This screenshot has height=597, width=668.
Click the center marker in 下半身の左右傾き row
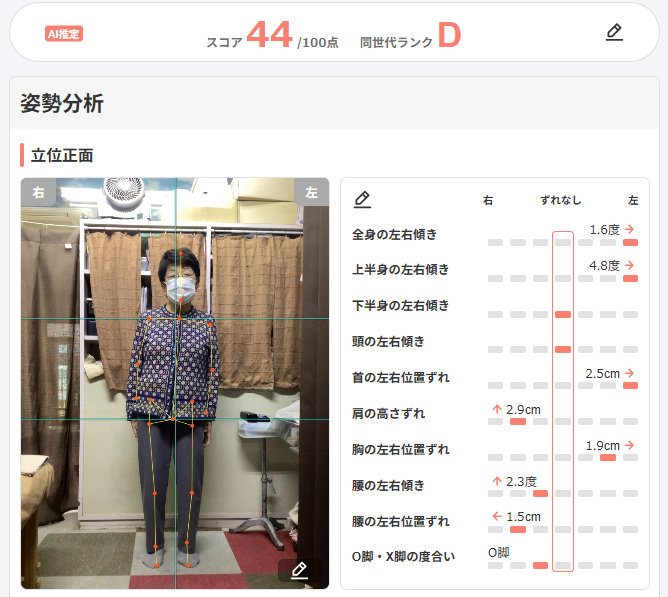coord(562,314)
